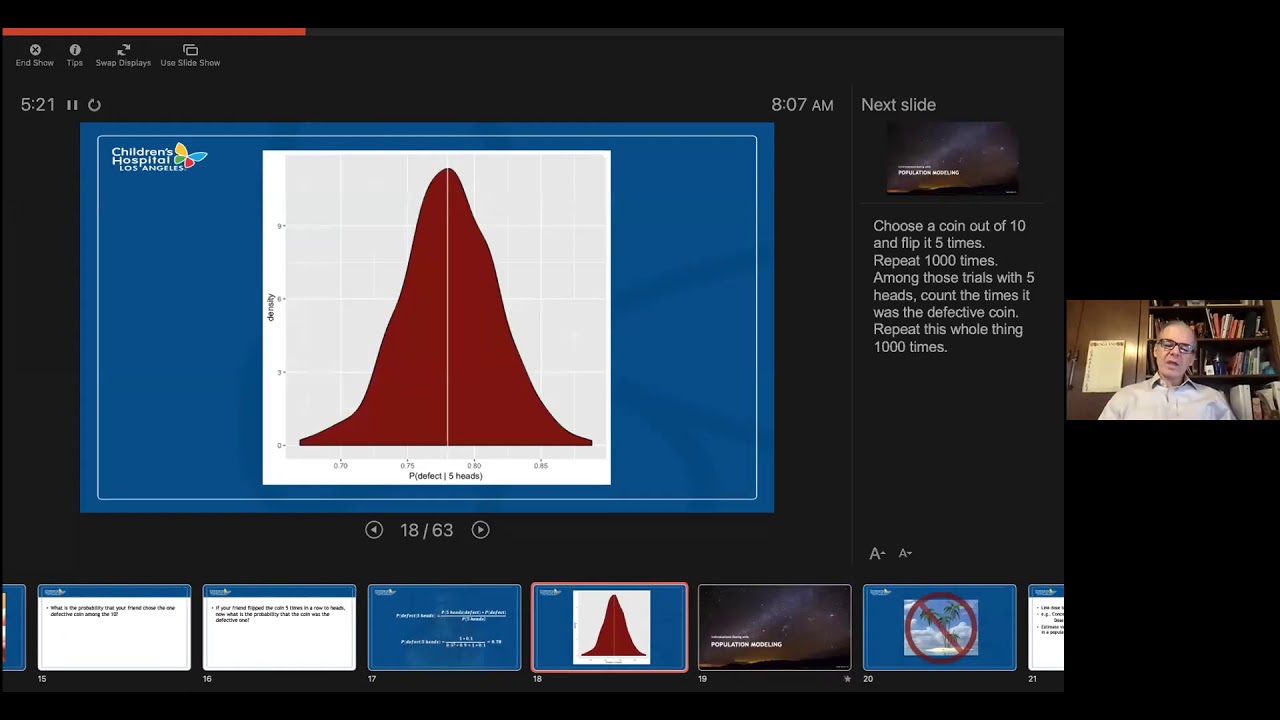1280x720 pixels.
Task: Open partially visible slide 21 thumbnail
Action: coord(1046,627)
